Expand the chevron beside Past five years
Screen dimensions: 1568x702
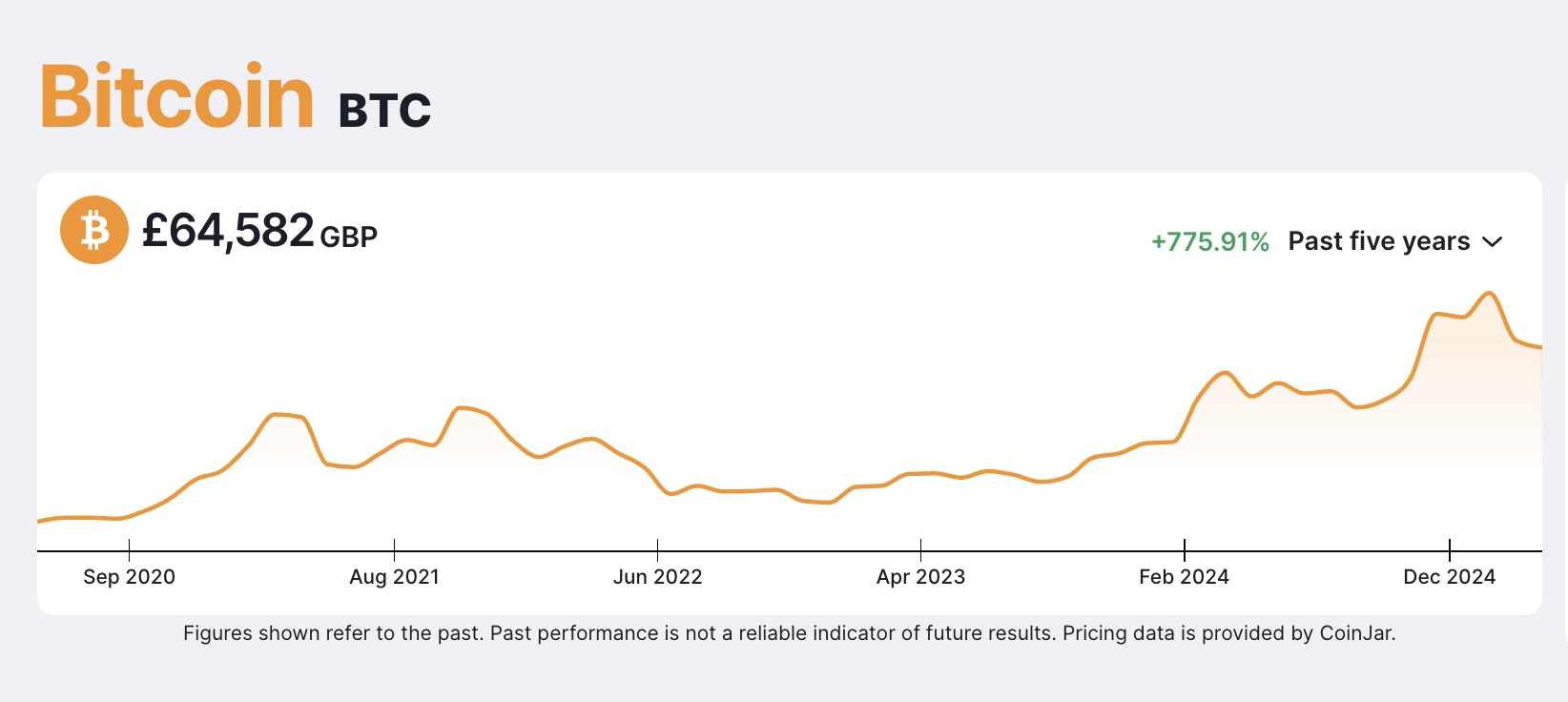1493,241
